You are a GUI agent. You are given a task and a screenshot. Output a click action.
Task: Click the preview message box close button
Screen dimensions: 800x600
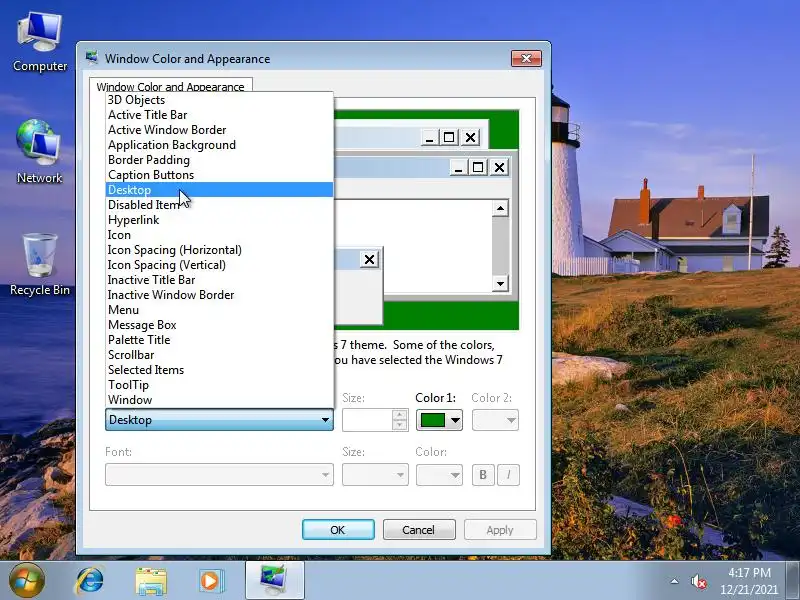(369, 259)
